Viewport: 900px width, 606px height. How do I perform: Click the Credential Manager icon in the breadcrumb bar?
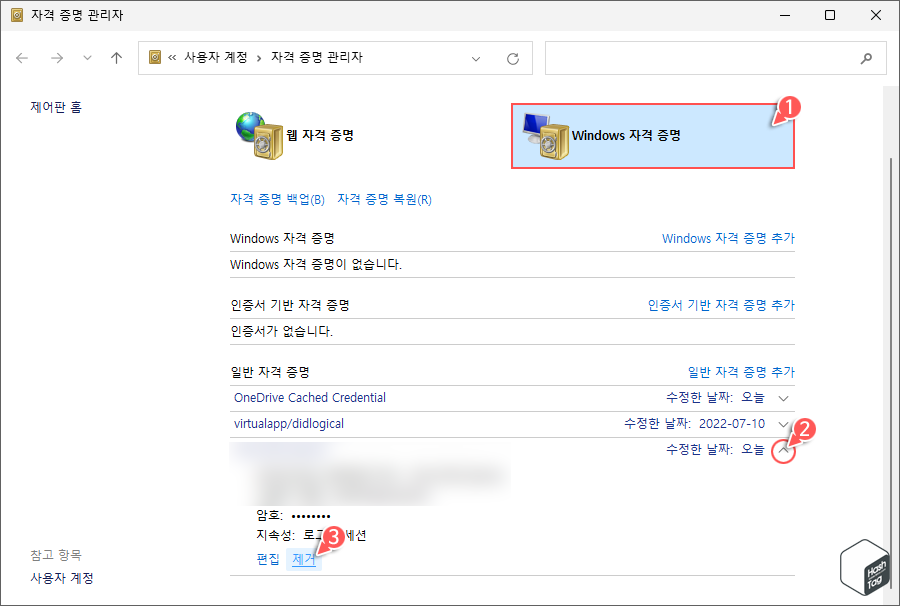pyautogui.click(x=153, y=58)
